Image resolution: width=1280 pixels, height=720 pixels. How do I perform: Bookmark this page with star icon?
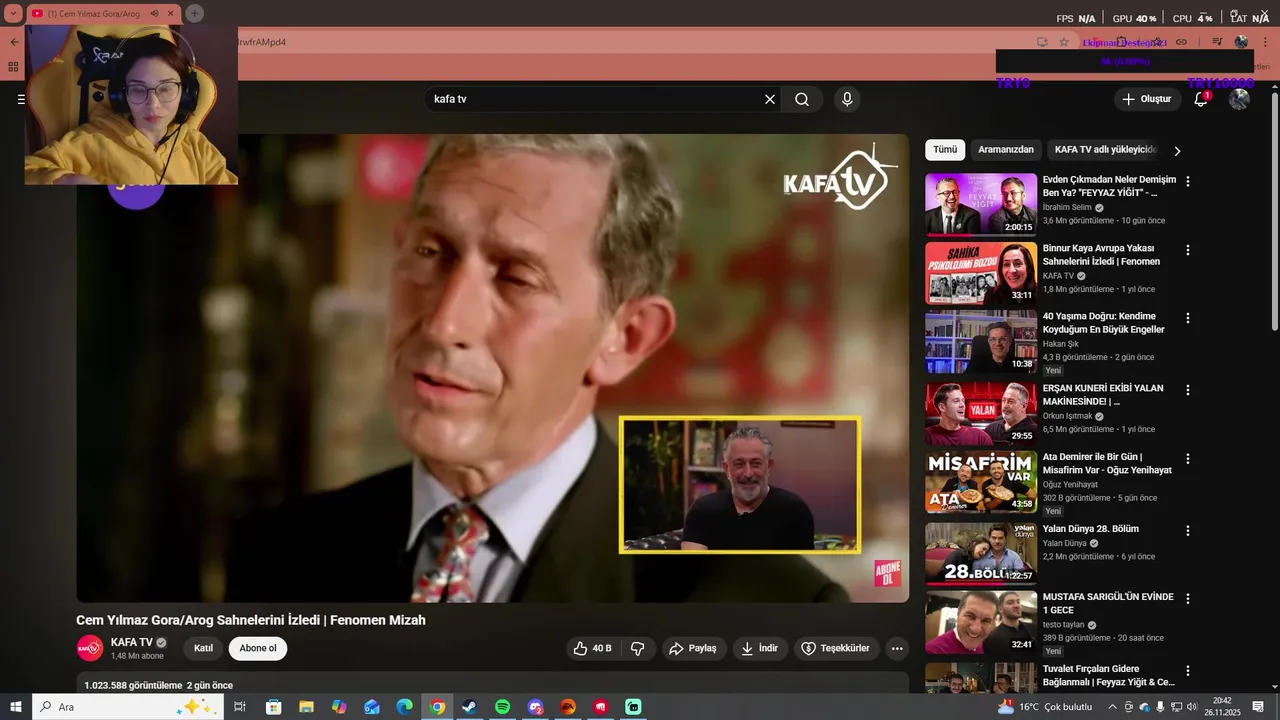coord(1064,42)
